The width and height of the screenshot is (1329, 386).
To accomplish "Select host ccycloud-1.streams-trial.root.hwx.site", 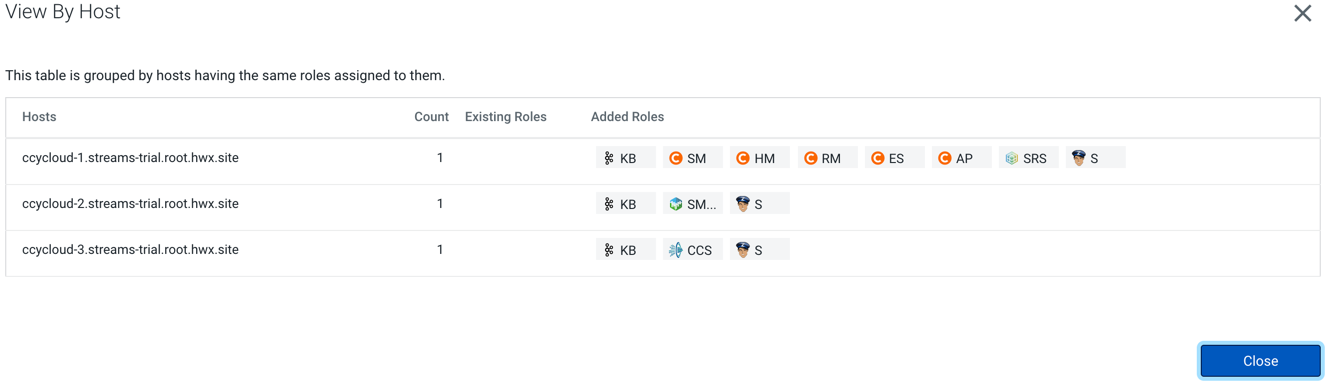I will click(x=130, y=158).
